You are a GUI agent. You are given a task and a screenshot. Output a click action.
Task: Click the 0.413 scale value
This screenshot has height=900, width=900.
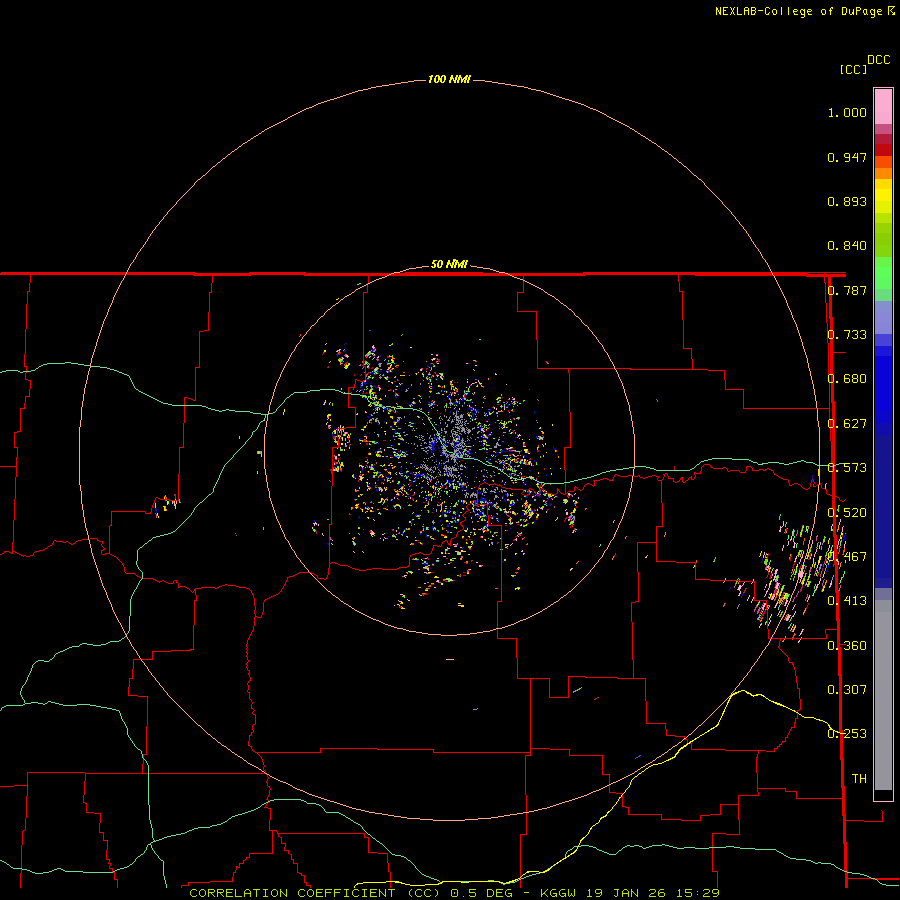847,601
